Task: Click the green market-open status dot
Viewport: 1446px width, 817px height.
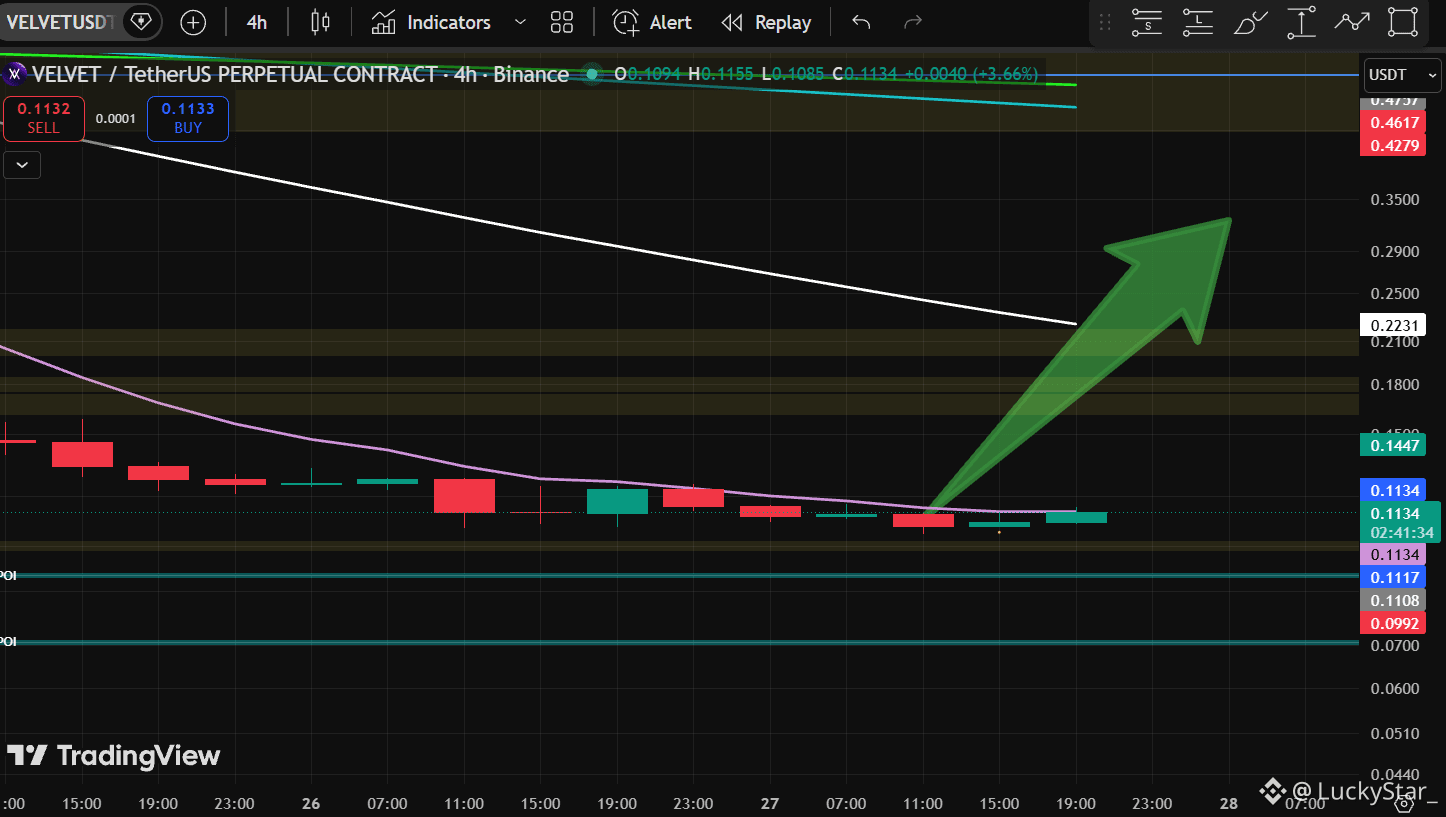Action: pyautogui.click(x=592, y=74)
